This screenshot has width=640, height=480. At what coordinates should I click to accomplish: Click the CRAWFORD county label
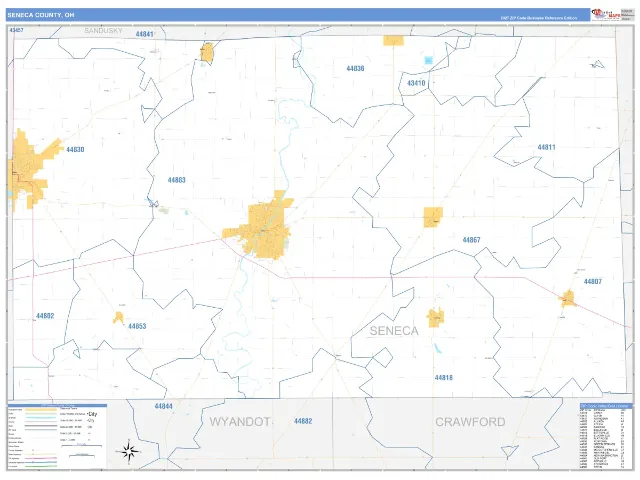click(x=470, y=422)
